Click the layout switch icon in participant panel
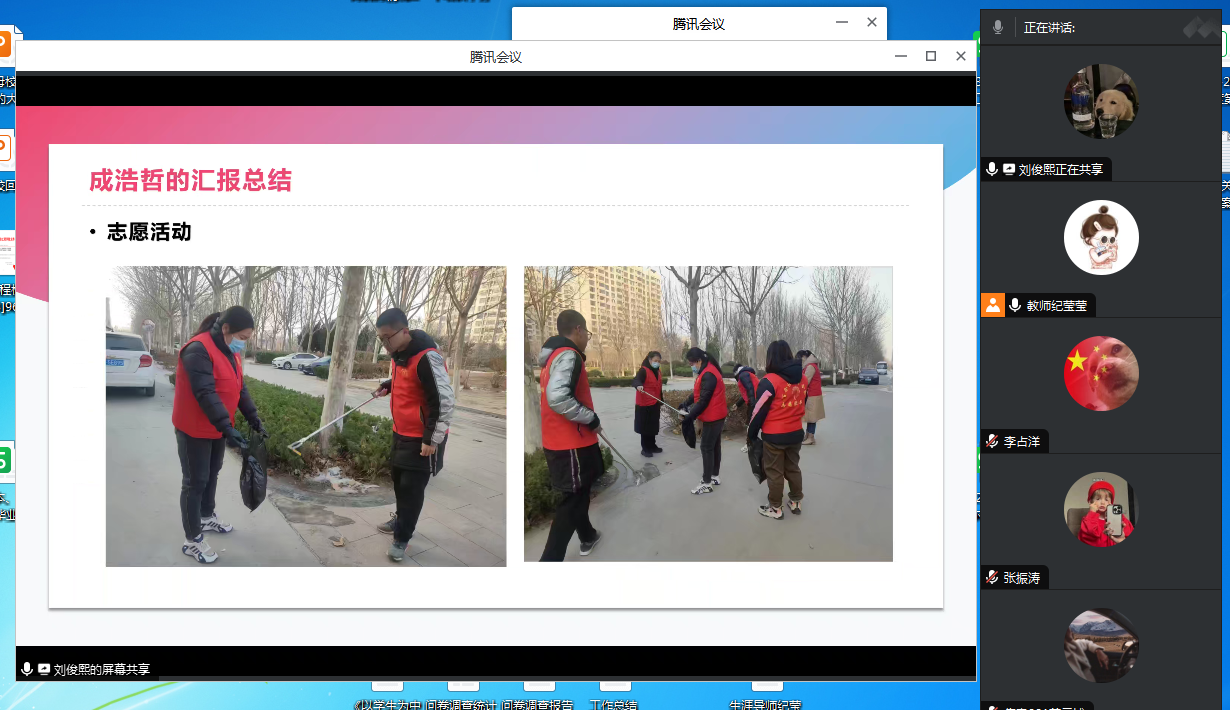The image size is (1230, 710). click(1202, 28)
